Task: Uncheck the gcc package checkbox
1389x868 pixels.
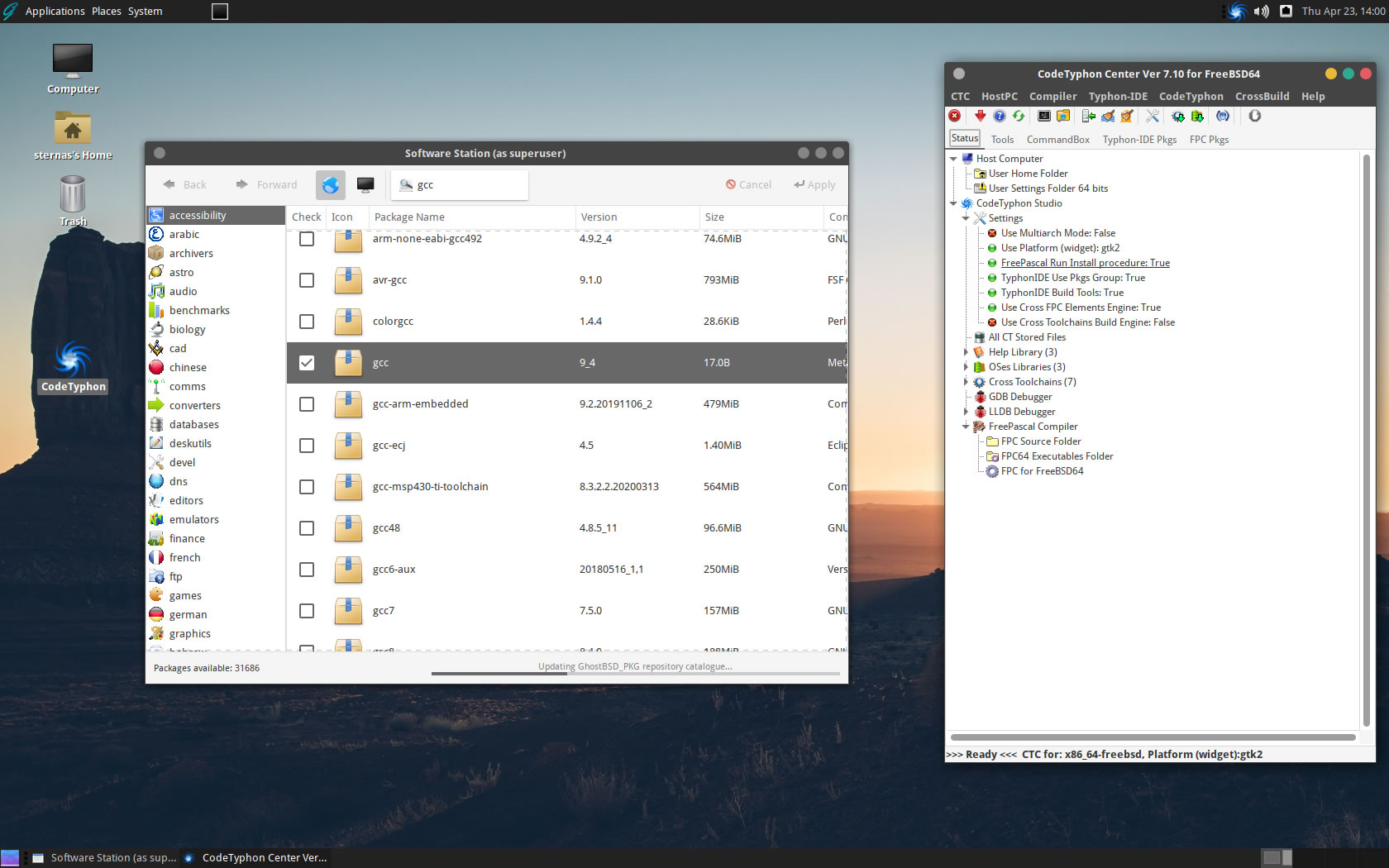Action: tap(307, 363)
